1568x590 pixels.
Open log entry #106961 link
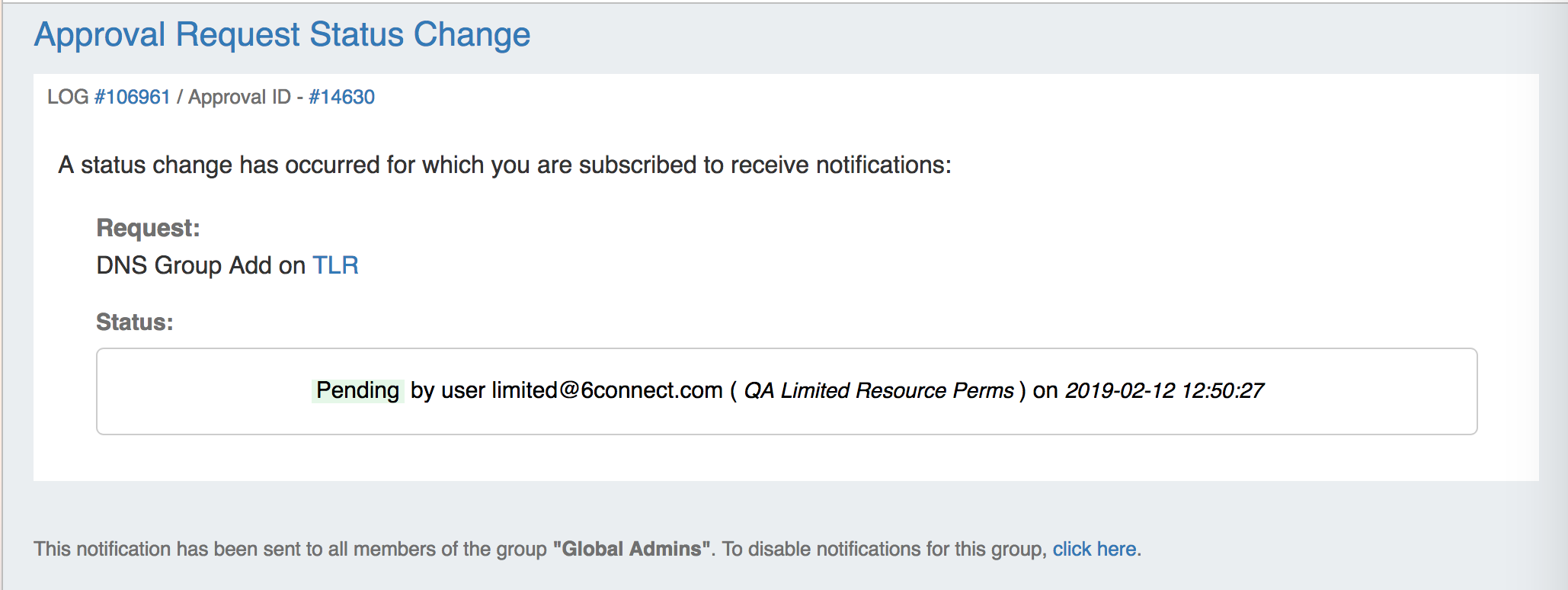click(132, 97)
